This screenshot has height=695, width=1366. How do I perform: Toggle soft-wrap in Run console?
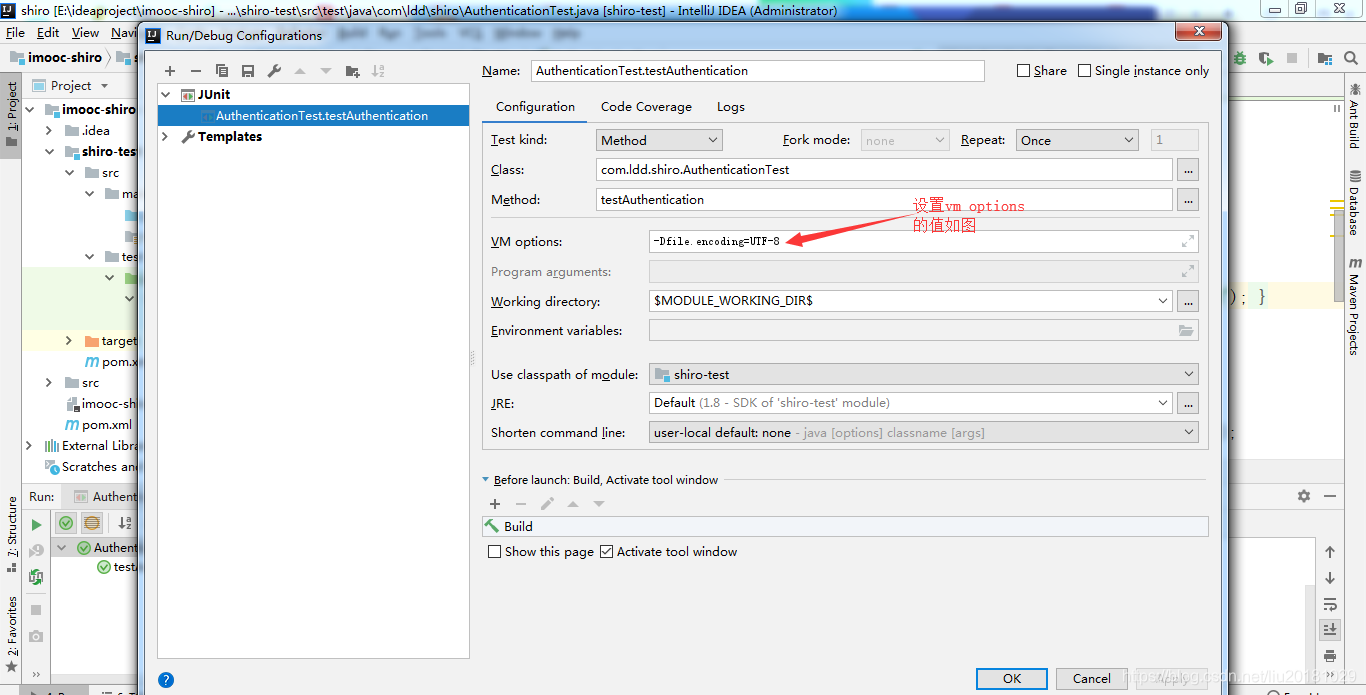(1330, 604)
